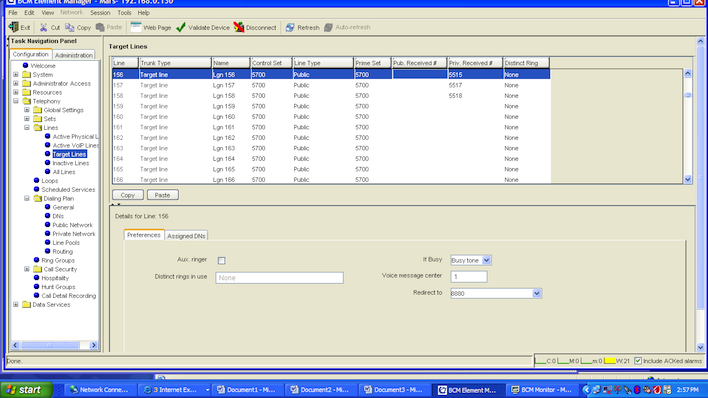
Task: Sort by Control Set column header
Action: point(271,63)
